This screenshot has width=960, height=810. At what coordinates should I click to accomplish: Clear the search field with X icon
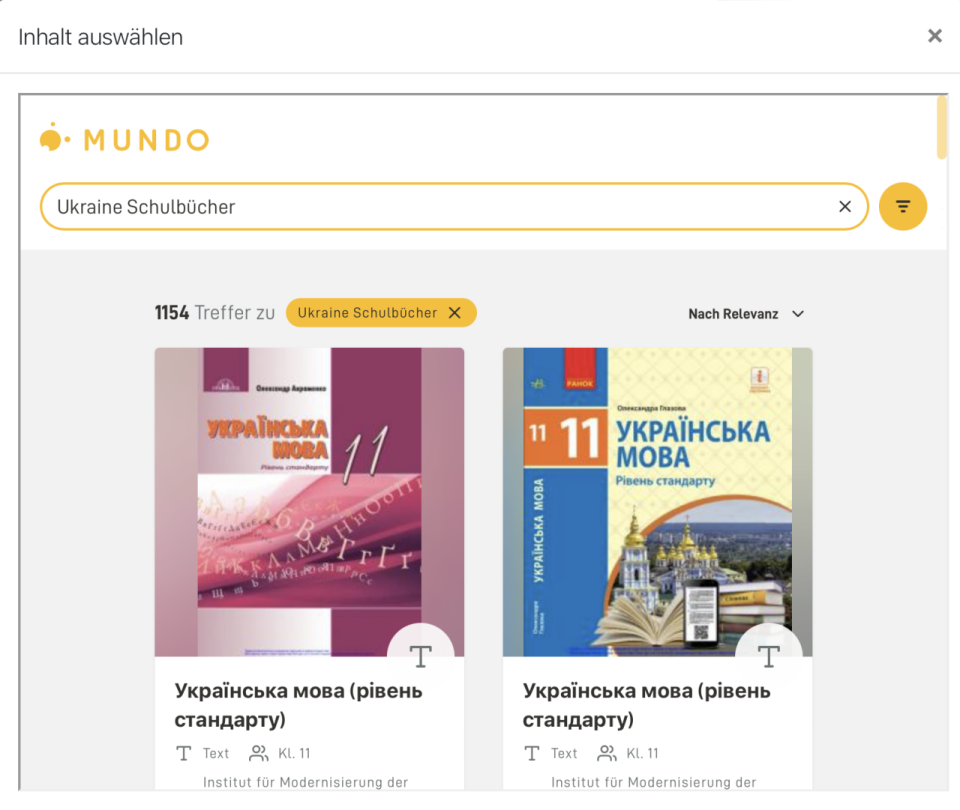845,206
